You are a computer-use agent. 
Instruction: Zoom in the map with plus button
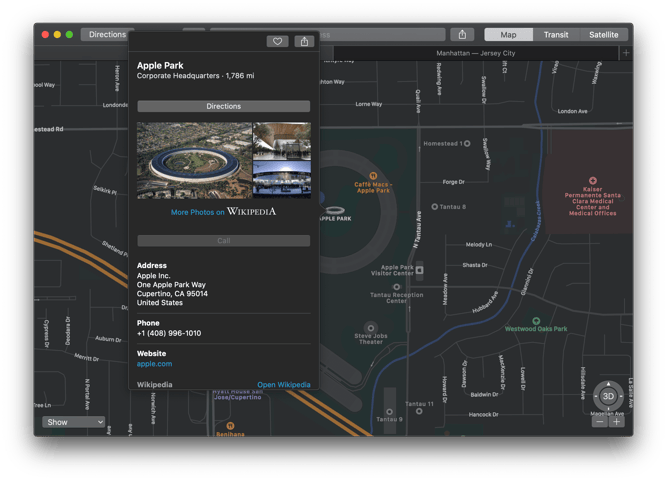[x=616, y=422]
